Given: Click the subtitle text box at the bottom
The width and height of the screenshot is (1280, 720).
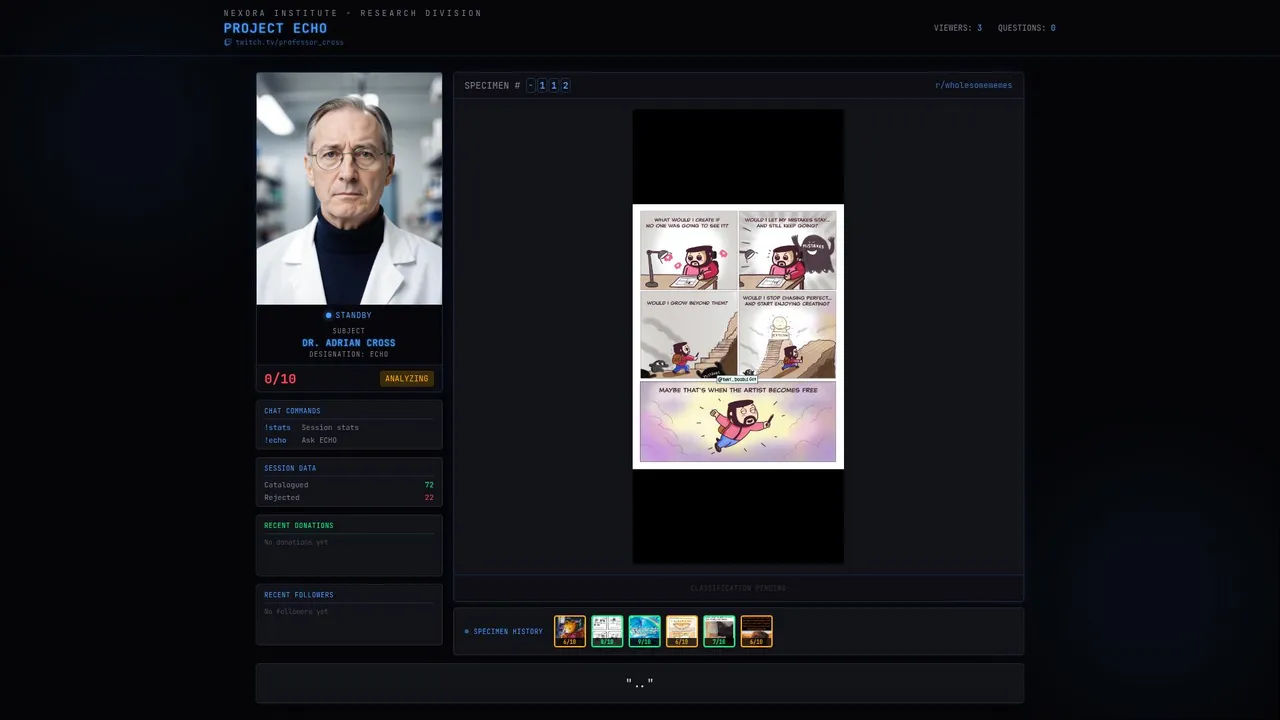Looking at the screenshot, I should 640,683.
